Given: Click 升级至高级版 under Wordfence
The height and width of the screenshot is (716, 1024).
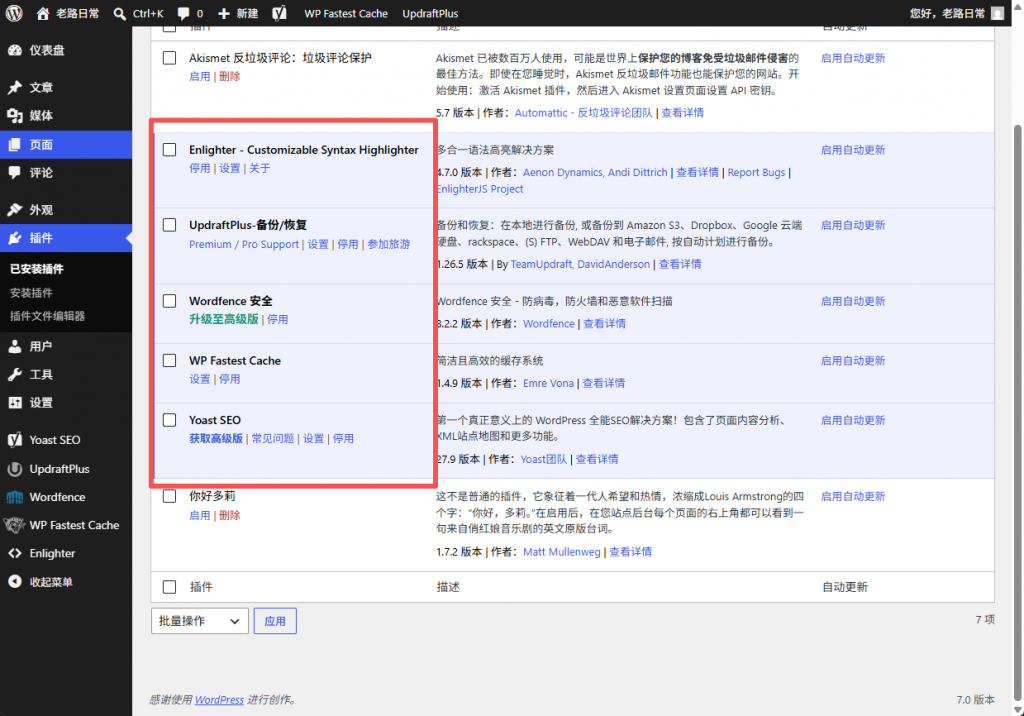Looking at the screenshot, I should coord(224,319).
